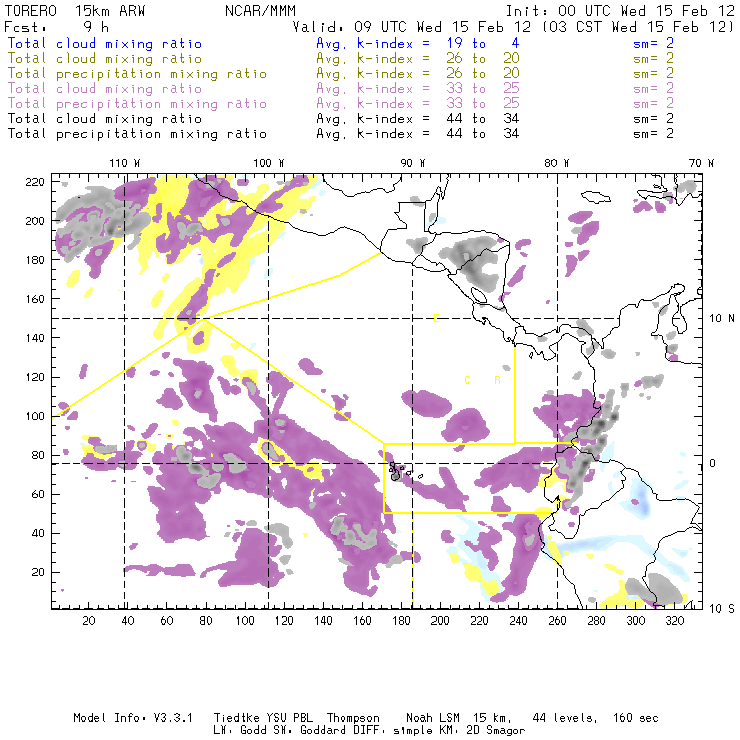Select blue "Total cloud mixing ratio" legend row

tap(105, 43)
